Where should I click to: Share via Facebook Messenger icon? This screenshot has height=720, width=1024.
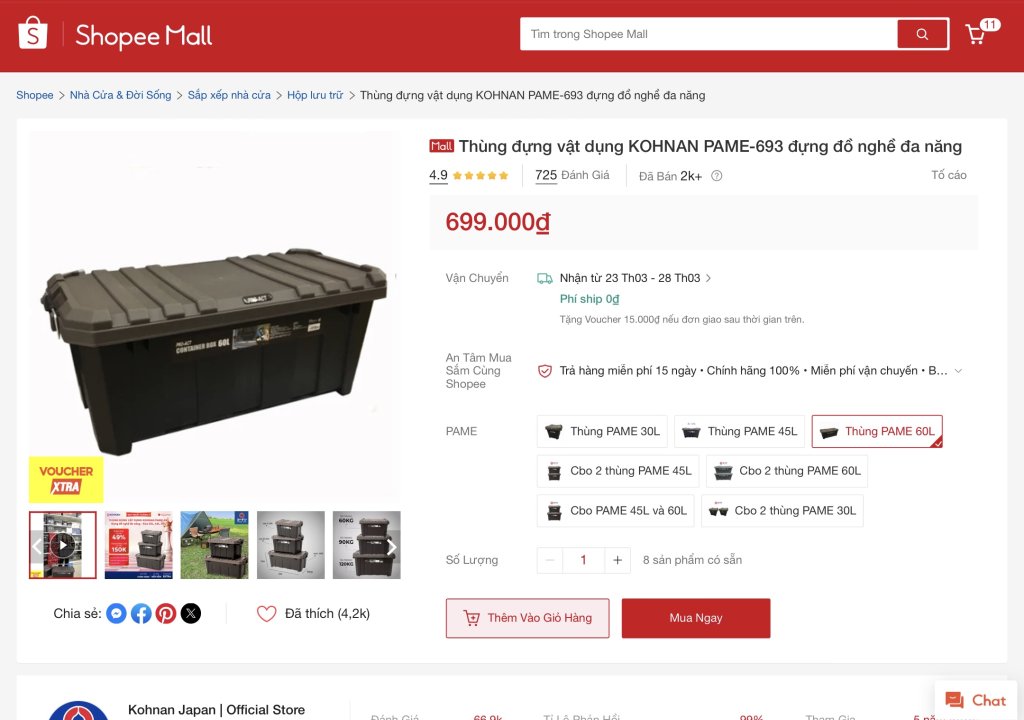click(116, 614)
